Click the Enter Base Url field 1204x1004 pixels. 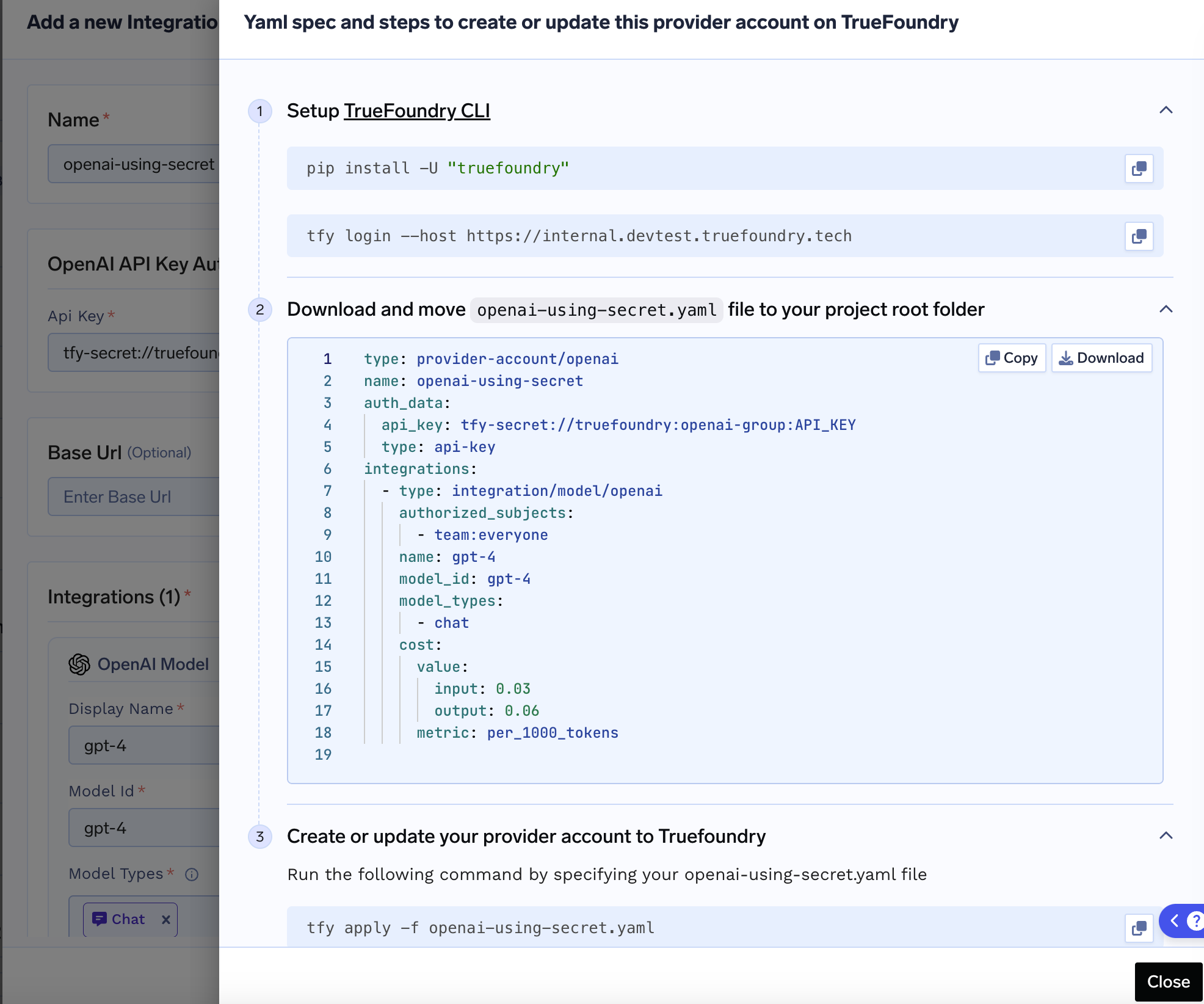[134, 497]
